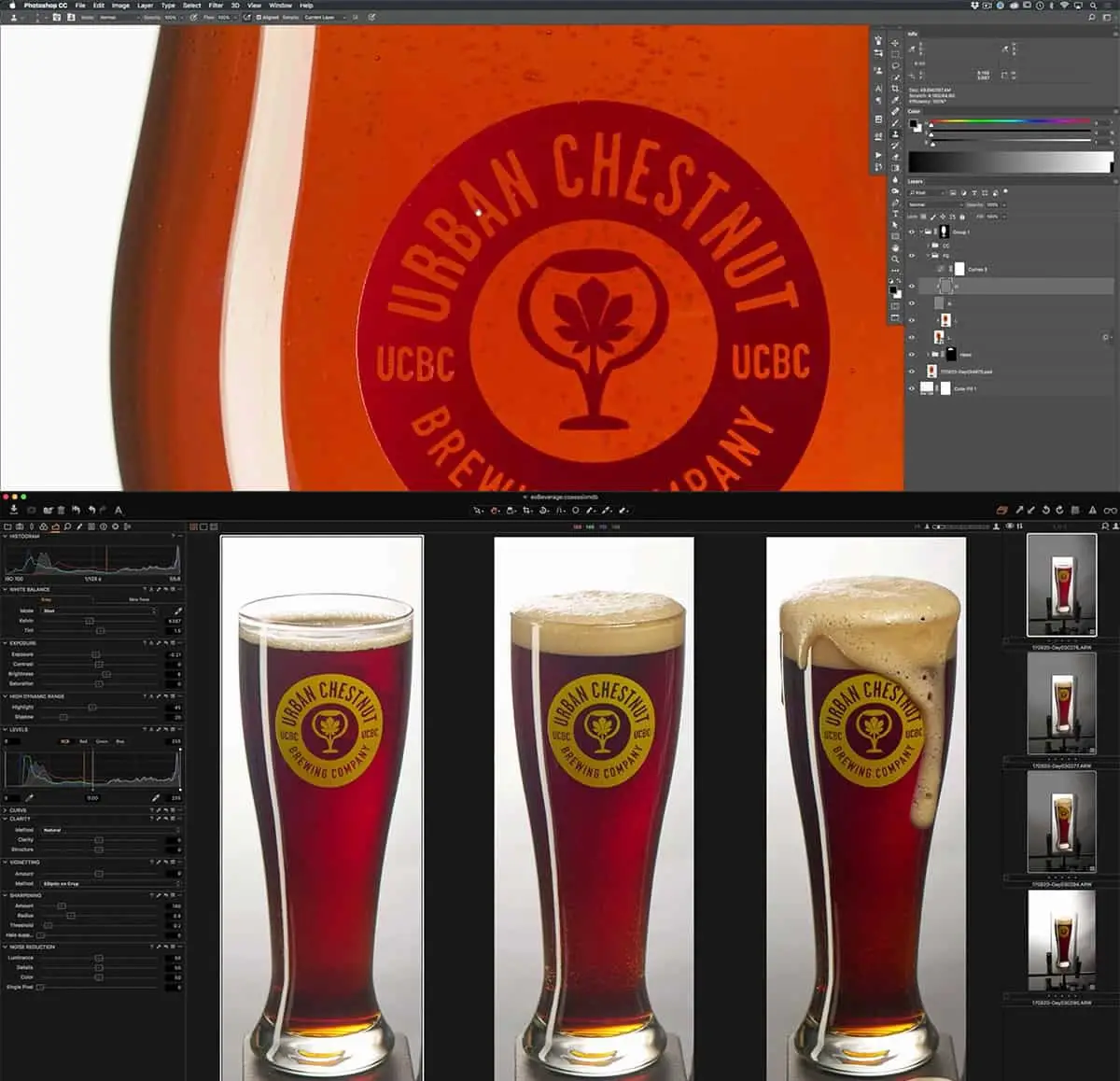Screen dimensions: 1120x1081
Task: Click the Capture One import images icon
Action: 14,510
